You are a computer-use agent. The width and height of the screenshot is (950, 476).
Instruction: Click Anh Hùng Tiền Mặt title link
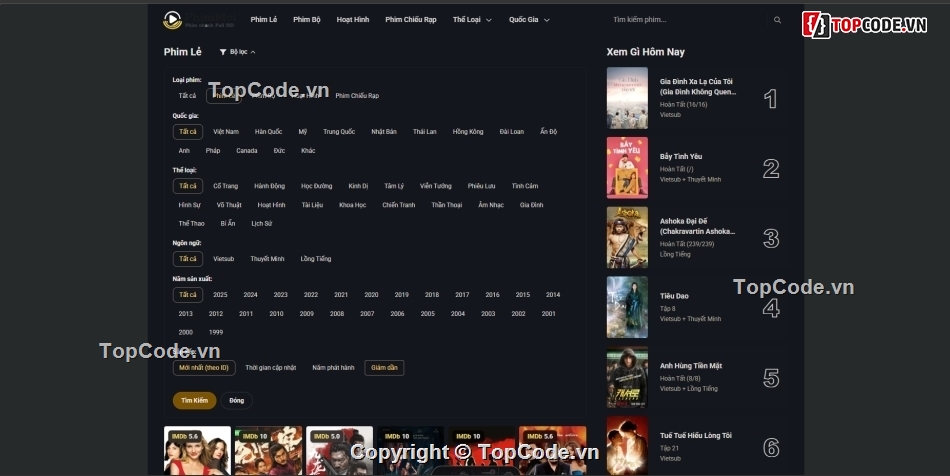coord(691,366)
